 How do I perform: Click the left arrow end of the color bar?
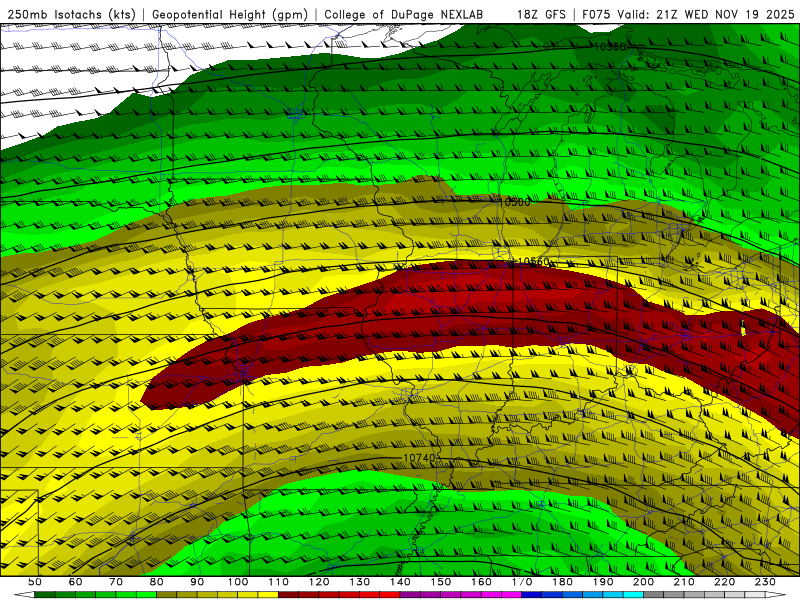point(24,595)
